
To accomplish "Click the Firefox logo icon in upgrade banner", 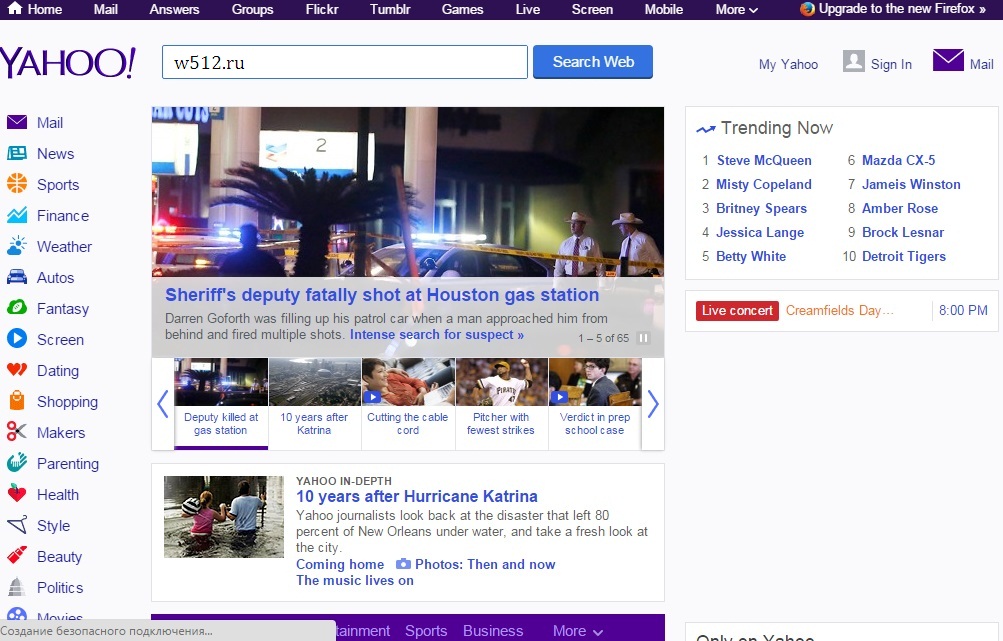I will pyautogui.click(x=807, y=9).
